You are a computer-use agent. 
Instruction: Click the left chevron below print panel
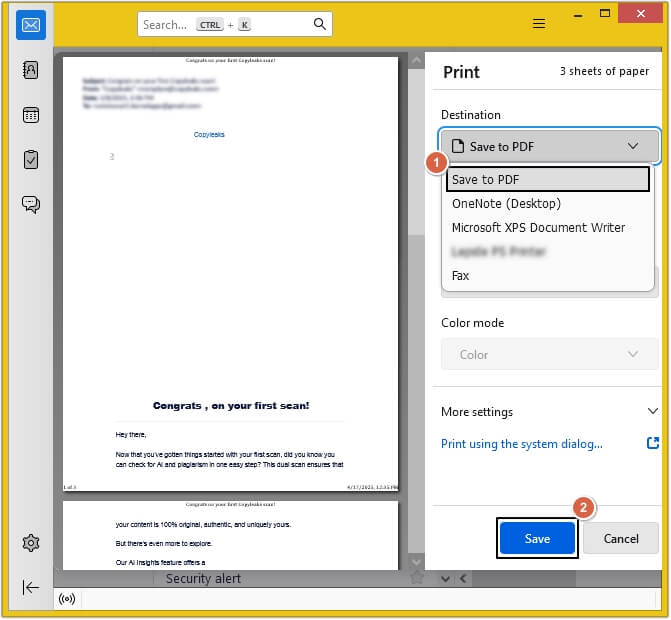click(463, 579)
